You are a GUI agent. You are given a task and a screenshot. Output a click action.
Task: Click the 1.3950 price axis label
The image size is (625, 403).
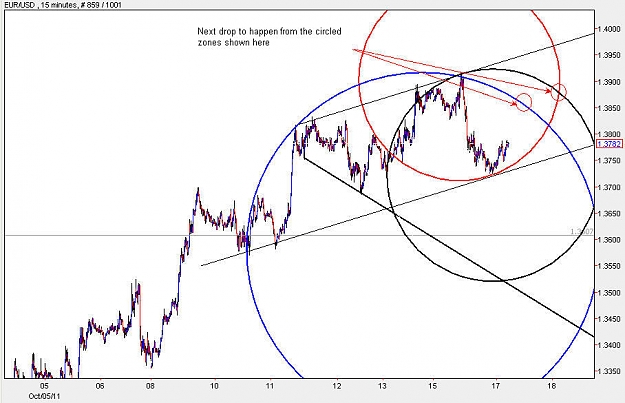point(609,55)
